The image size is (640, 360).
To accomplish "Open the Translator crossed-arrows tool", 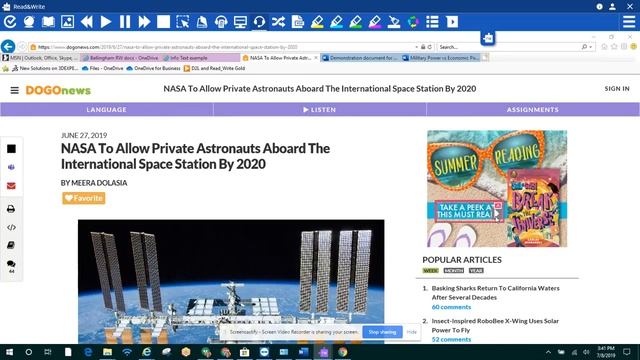I will tap(278, 22).
